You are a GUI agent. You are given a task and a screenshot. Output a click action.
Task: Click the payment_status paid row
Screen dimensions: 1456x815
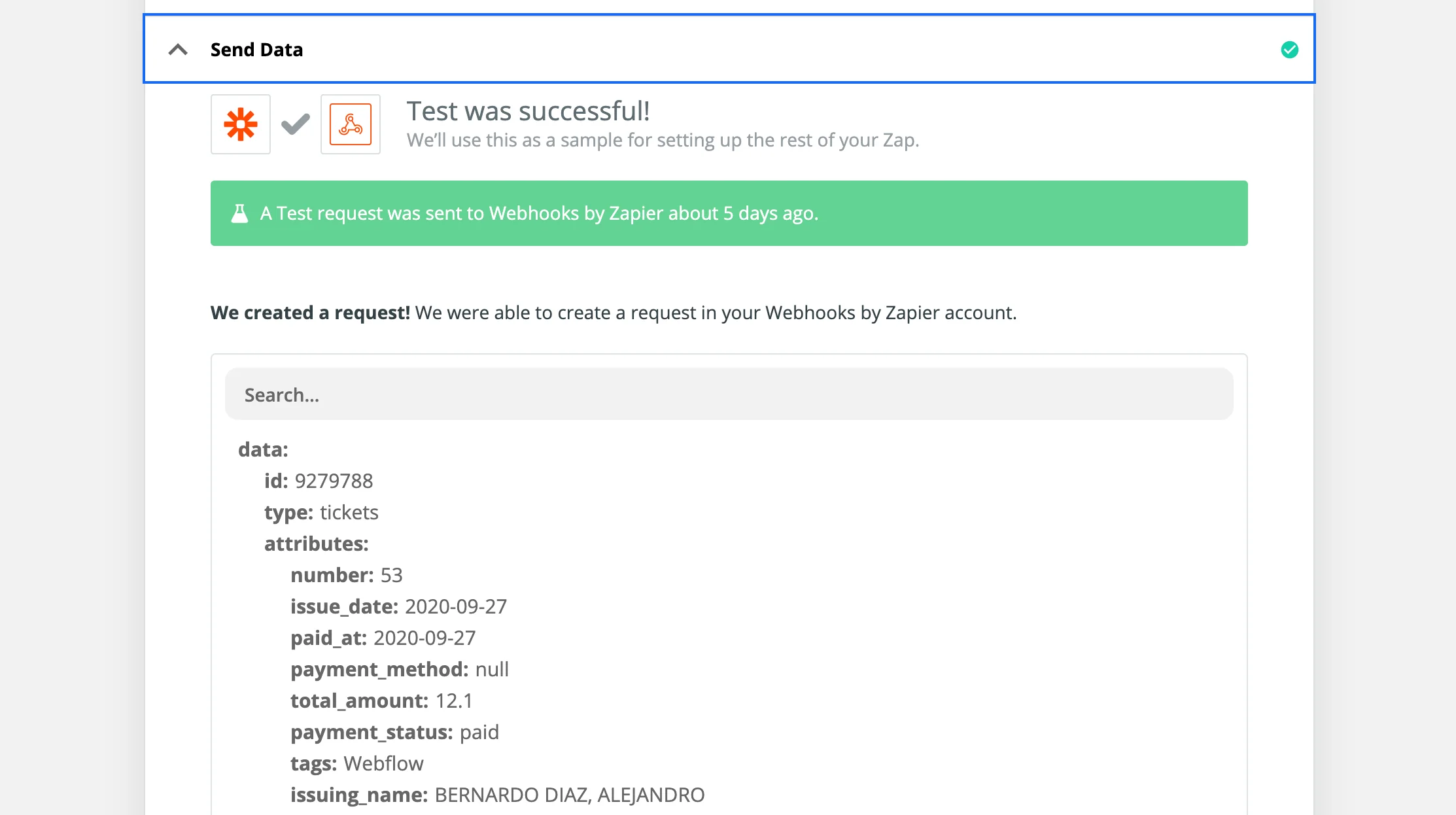[x=394, y=732]
